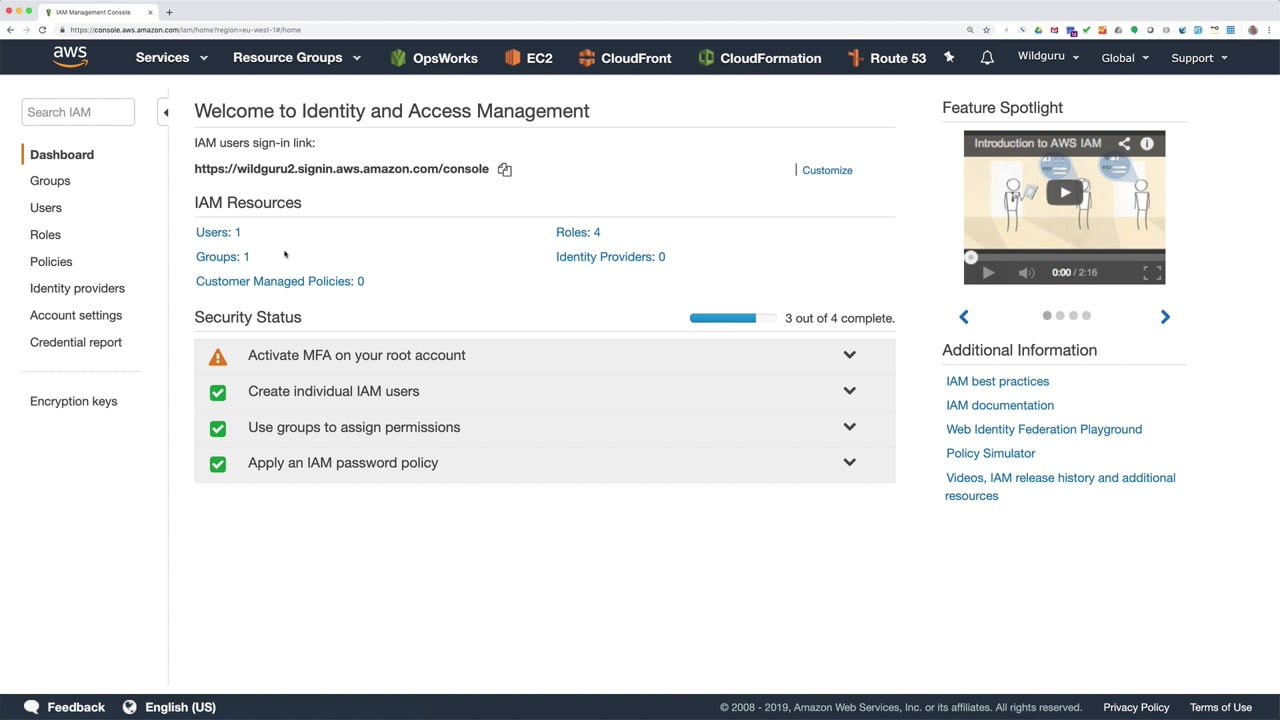Open the Wildguru account dropdown
This screenshot has height=720, width=1280.
click(x=1048, y=57)
